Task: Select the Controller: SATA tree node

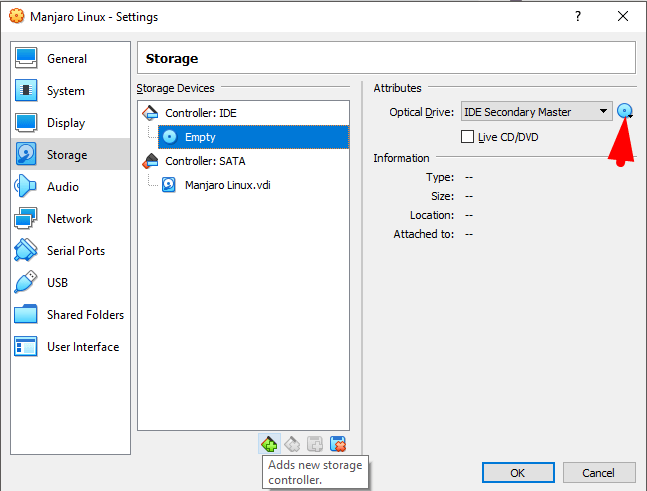Action: [204, 161]
